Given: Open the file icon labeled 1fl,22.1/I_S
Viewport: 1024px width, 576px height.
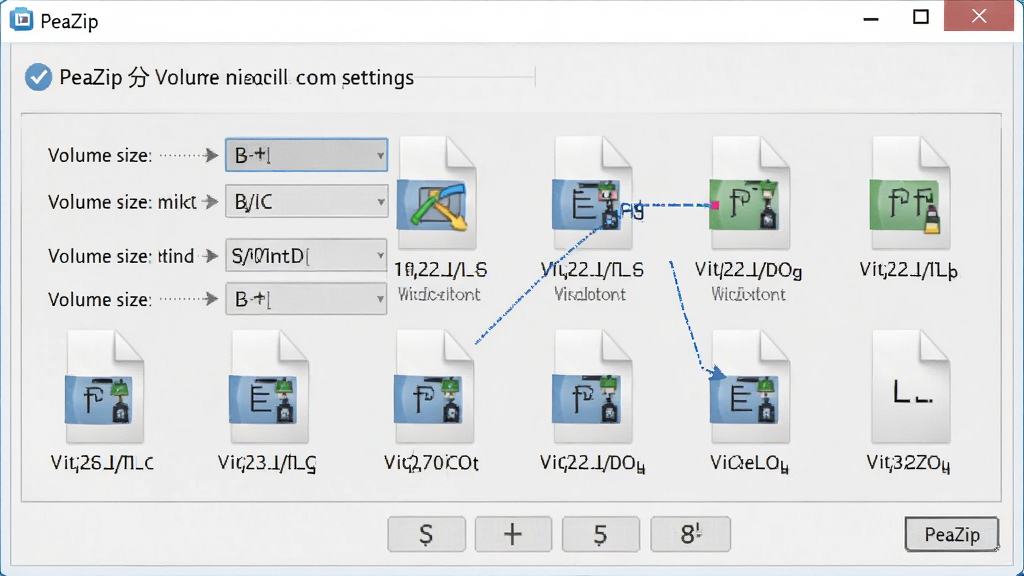Looking at the screenshot, I should [436, 193].
